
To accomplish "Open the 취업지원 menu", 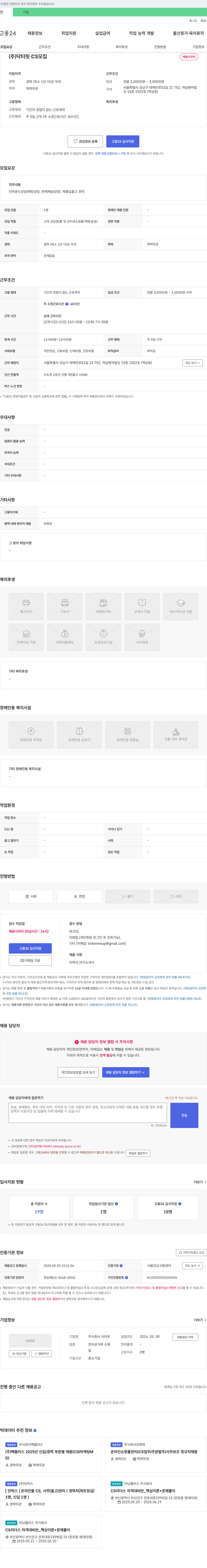I will (69, 33).
